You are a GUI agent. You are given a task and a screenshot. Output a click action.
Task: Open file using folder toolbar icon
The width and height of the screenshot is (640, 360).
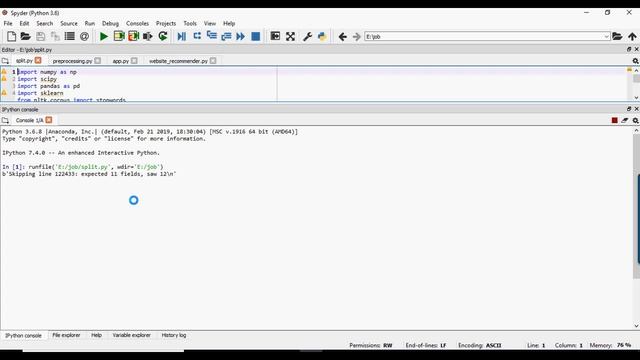pyautogui.click(x=26, y=36)
